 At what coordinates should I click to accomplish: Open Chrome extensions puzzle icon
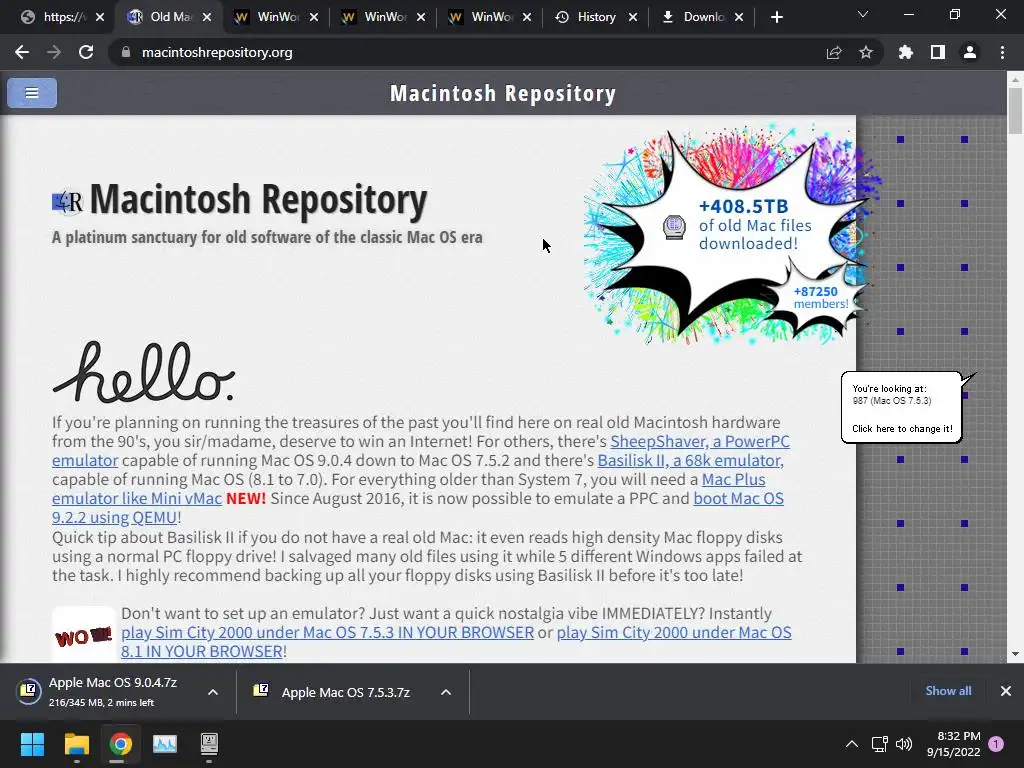tap(906, 52)
